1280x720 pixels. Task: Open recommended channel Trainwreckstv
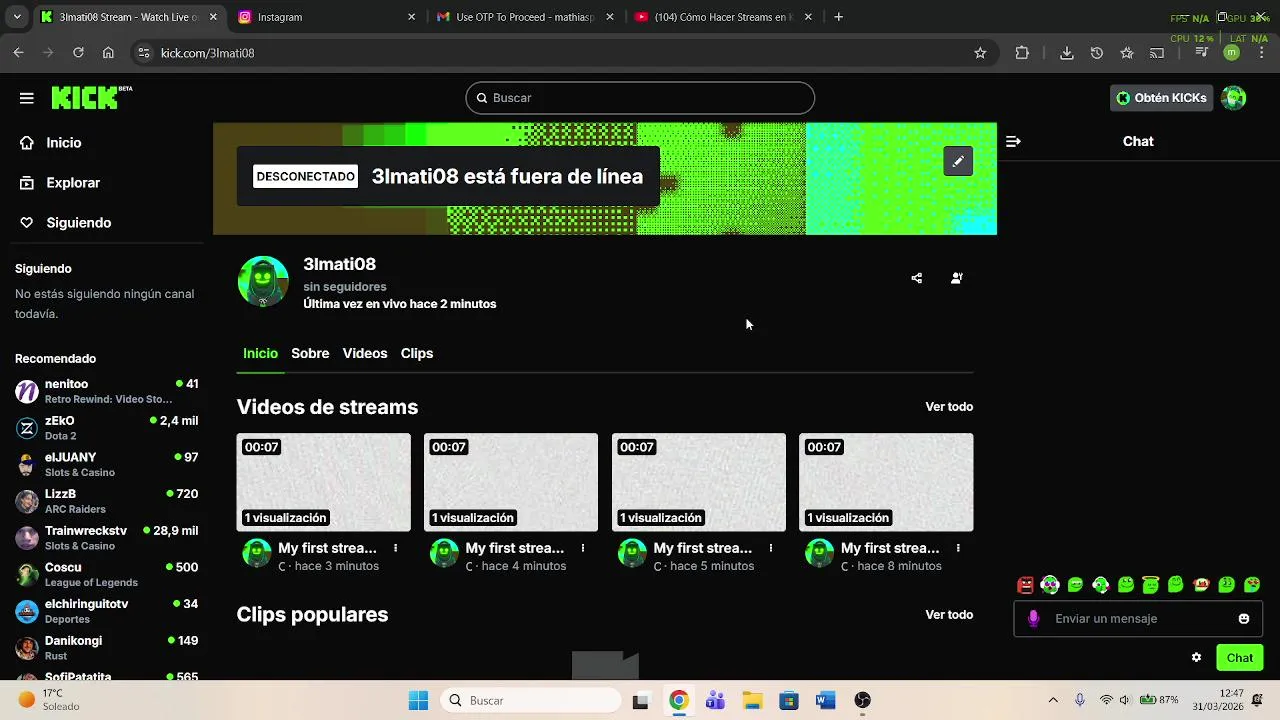(106, 538)
